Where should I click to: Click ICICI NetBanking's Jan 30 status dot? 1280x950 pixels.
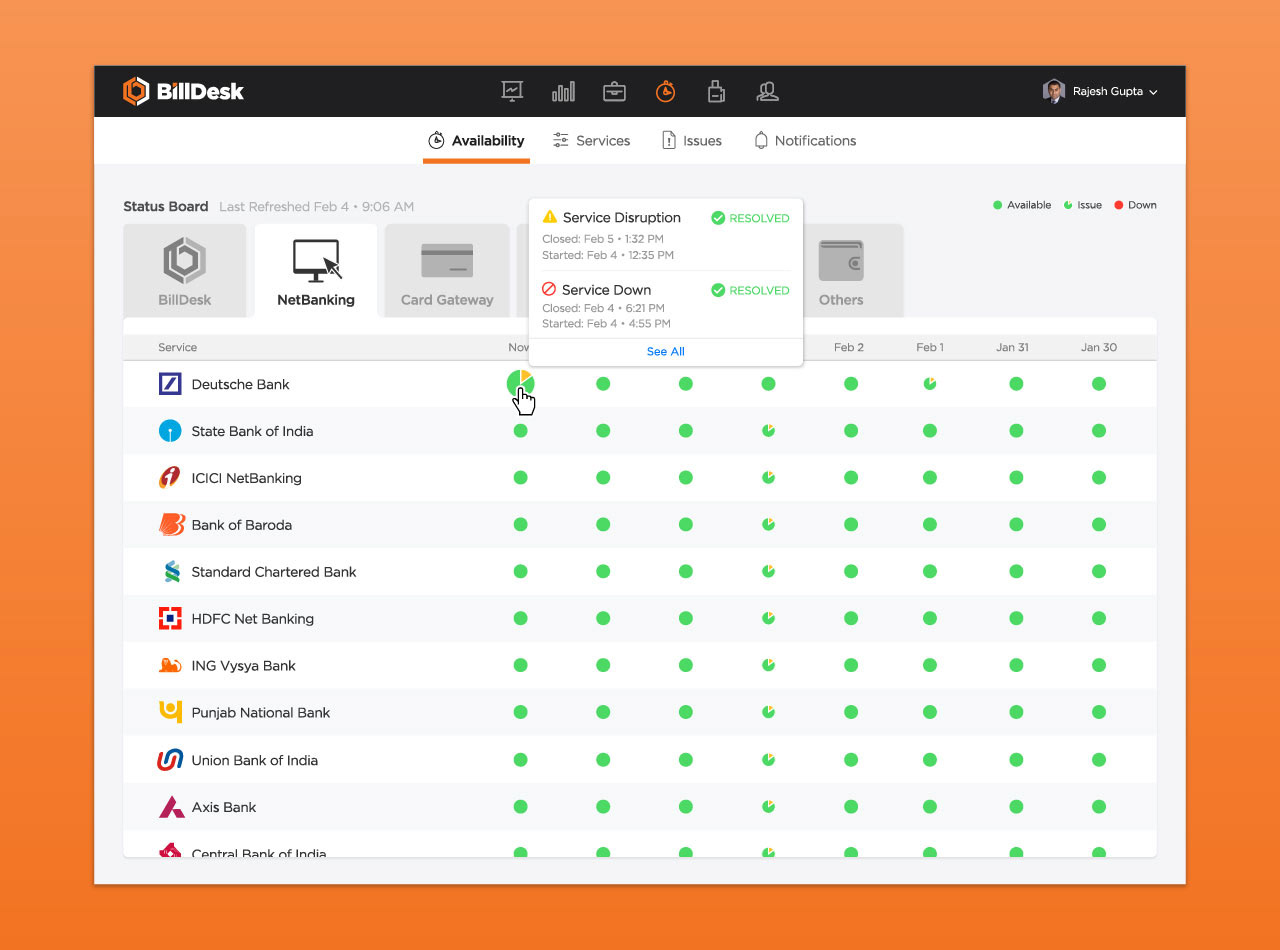(1099, 478)
